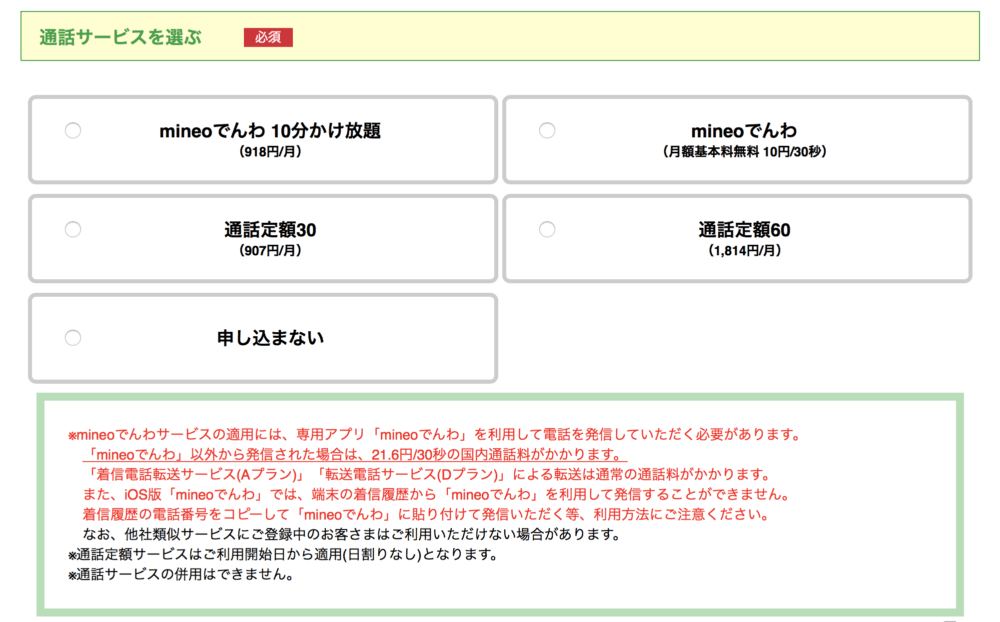Screen dimensions: 1000x622
Task: Click the (918円/月) price text
Action: [270, 152]
